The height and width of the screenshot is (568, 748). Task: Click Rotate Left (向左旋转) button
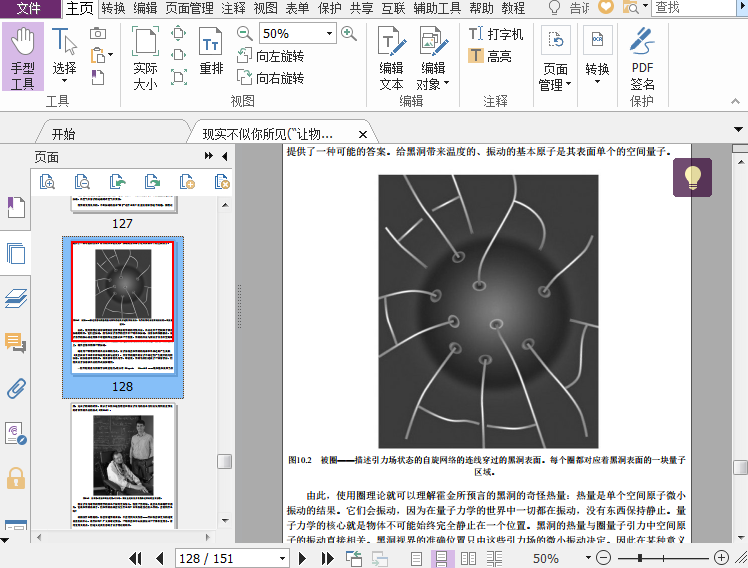tap(270, 56)
